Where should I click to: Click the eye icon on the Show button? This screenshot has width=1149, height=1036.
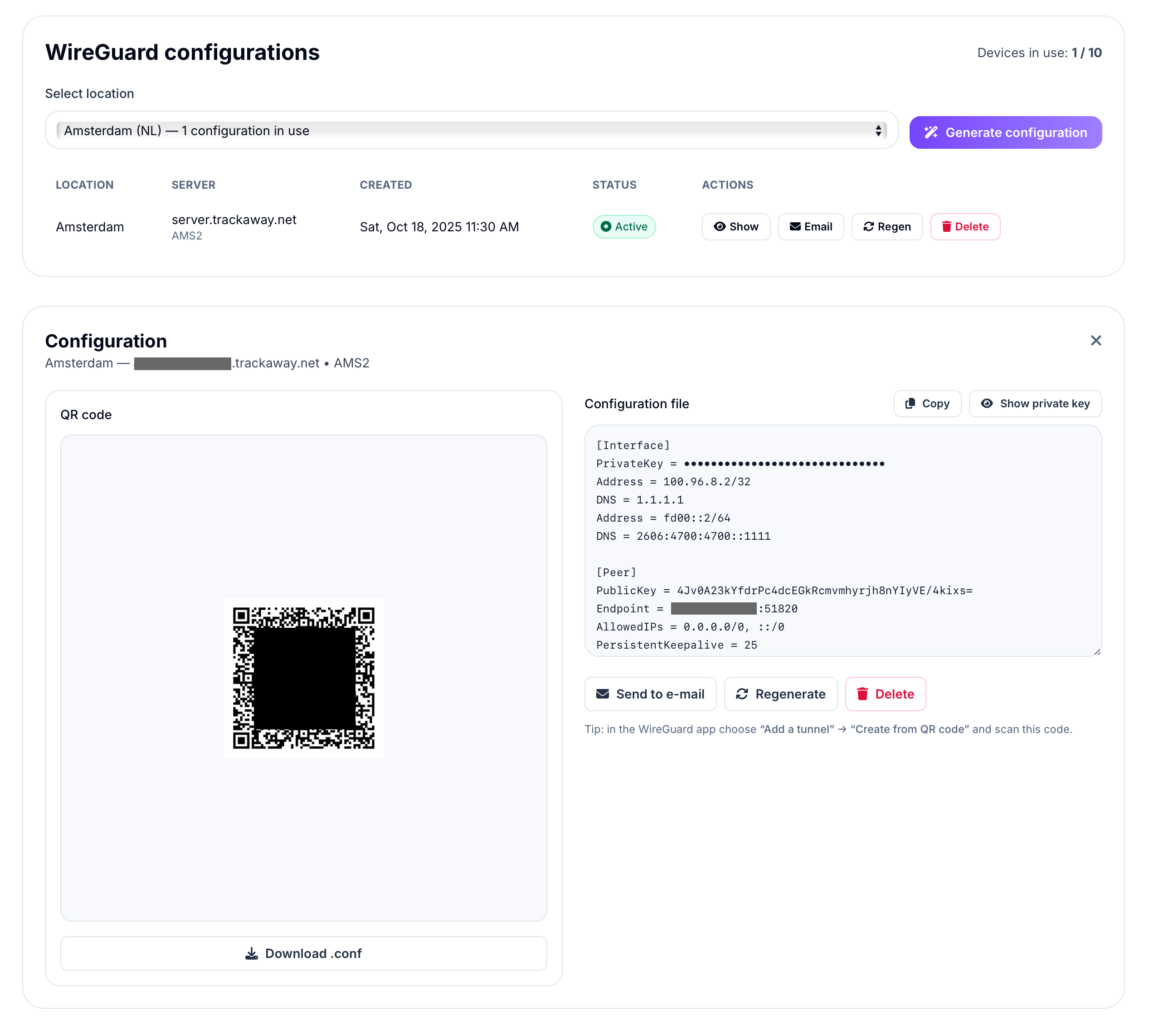(x=719, y=226)
